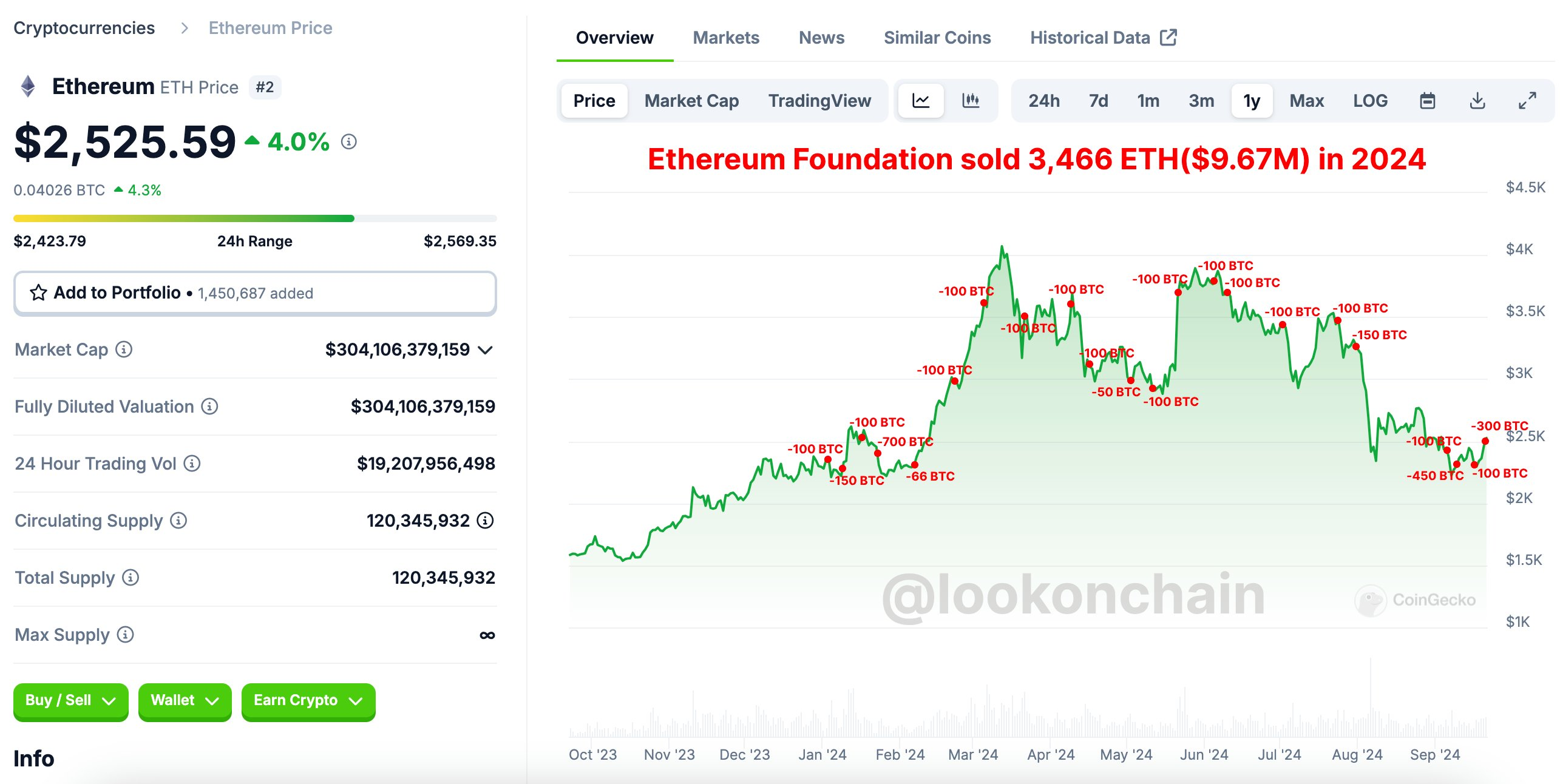
Task: Click info icon beside Market Cap
Action: 124,350
